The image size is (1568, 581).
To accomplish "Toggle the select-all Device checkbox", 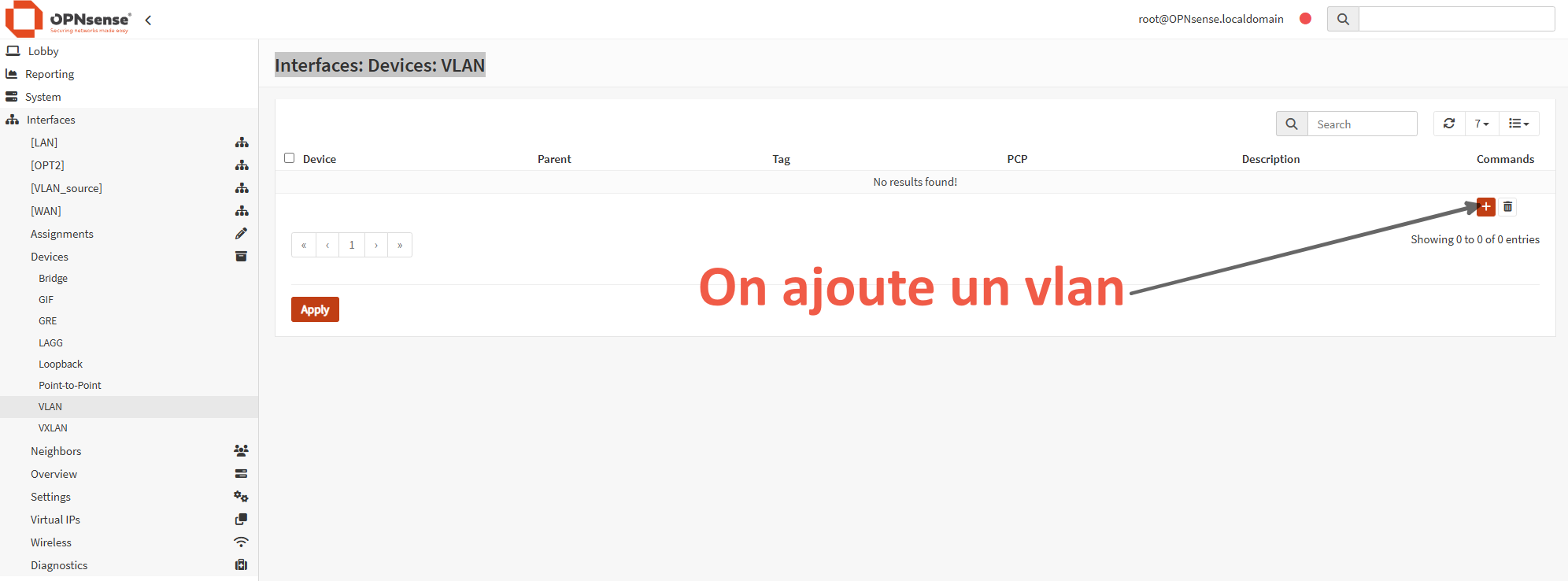I will (290, 158).
